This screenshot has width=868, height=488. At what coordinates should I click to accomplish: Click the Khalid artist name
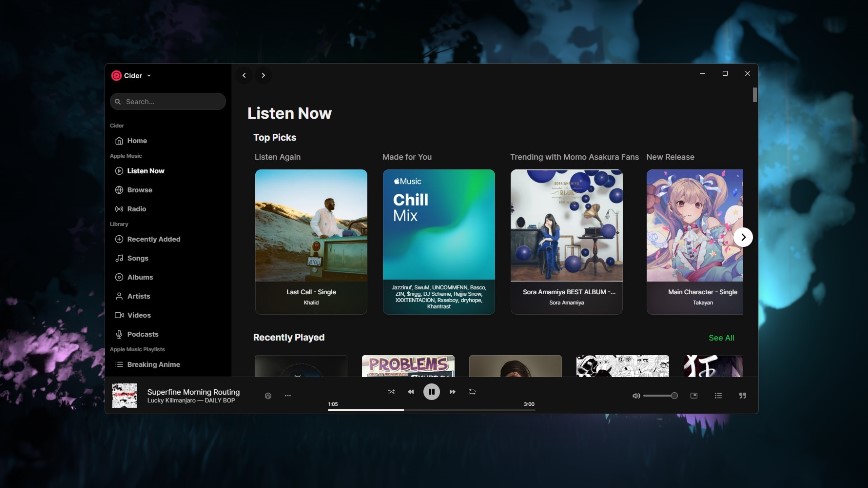pos(311,303)
